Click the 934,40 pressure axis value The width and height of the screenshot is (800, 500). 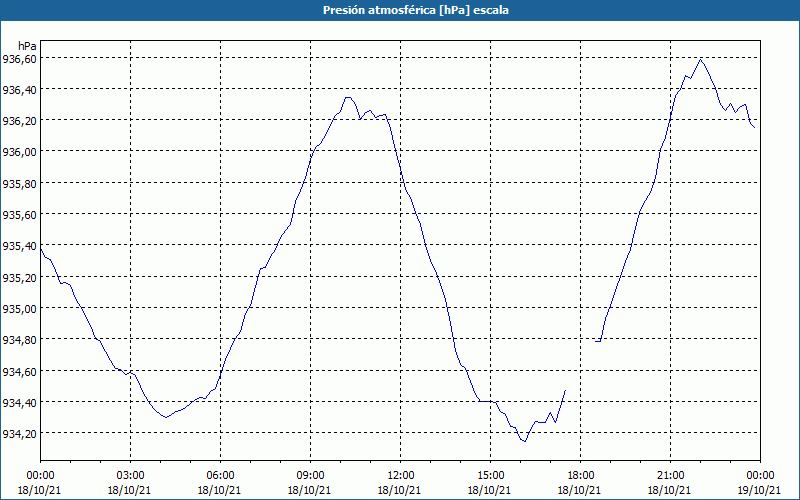(19, 403)
